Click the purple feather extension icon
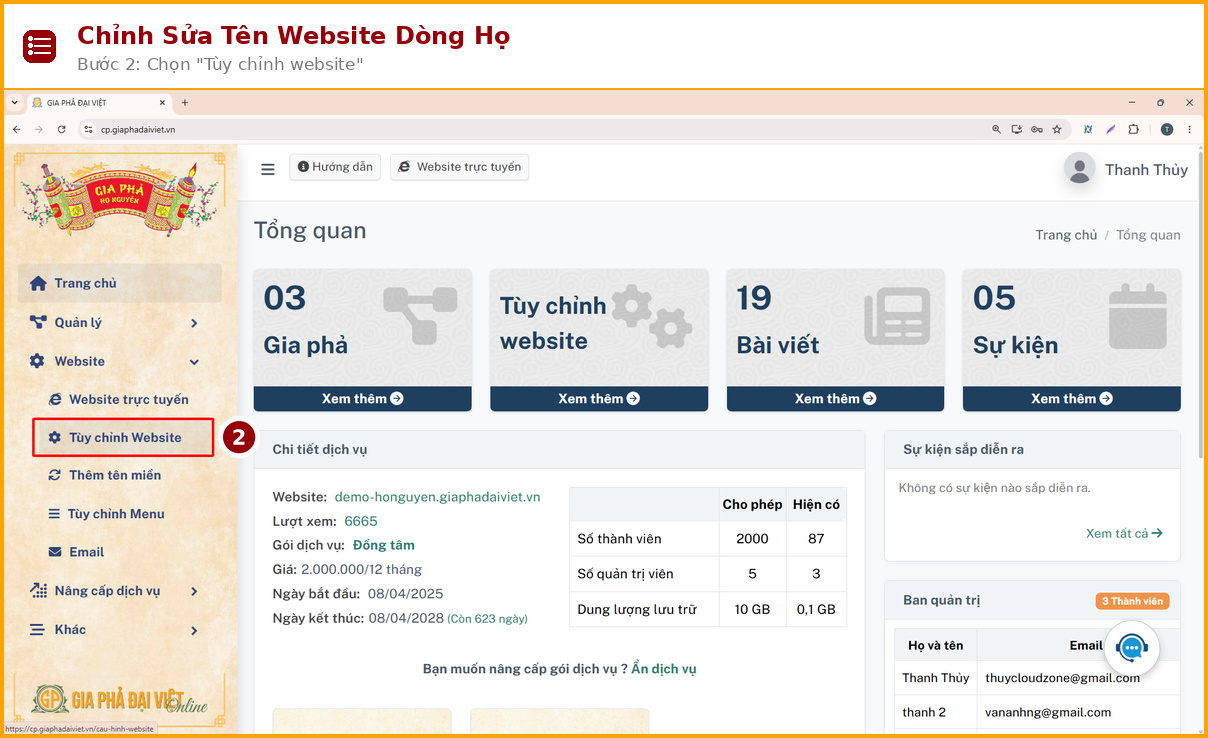The height and width of the screenshot is (738, 1208). click(1111, 129)
